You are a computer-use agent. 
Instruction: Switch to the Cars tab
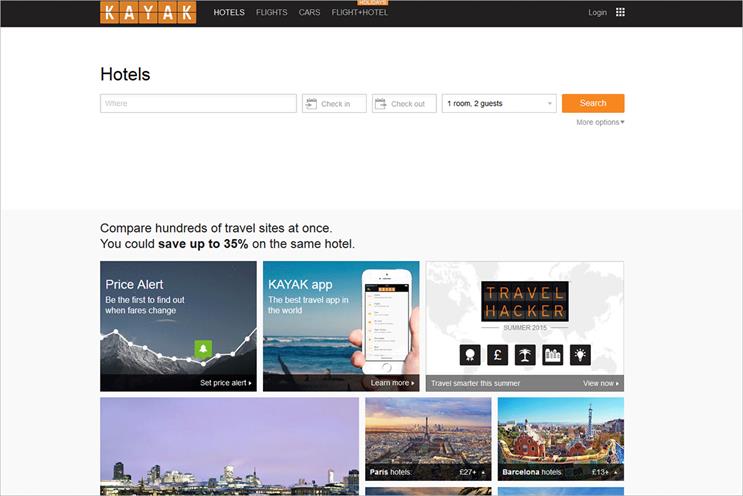pos(309,12)
